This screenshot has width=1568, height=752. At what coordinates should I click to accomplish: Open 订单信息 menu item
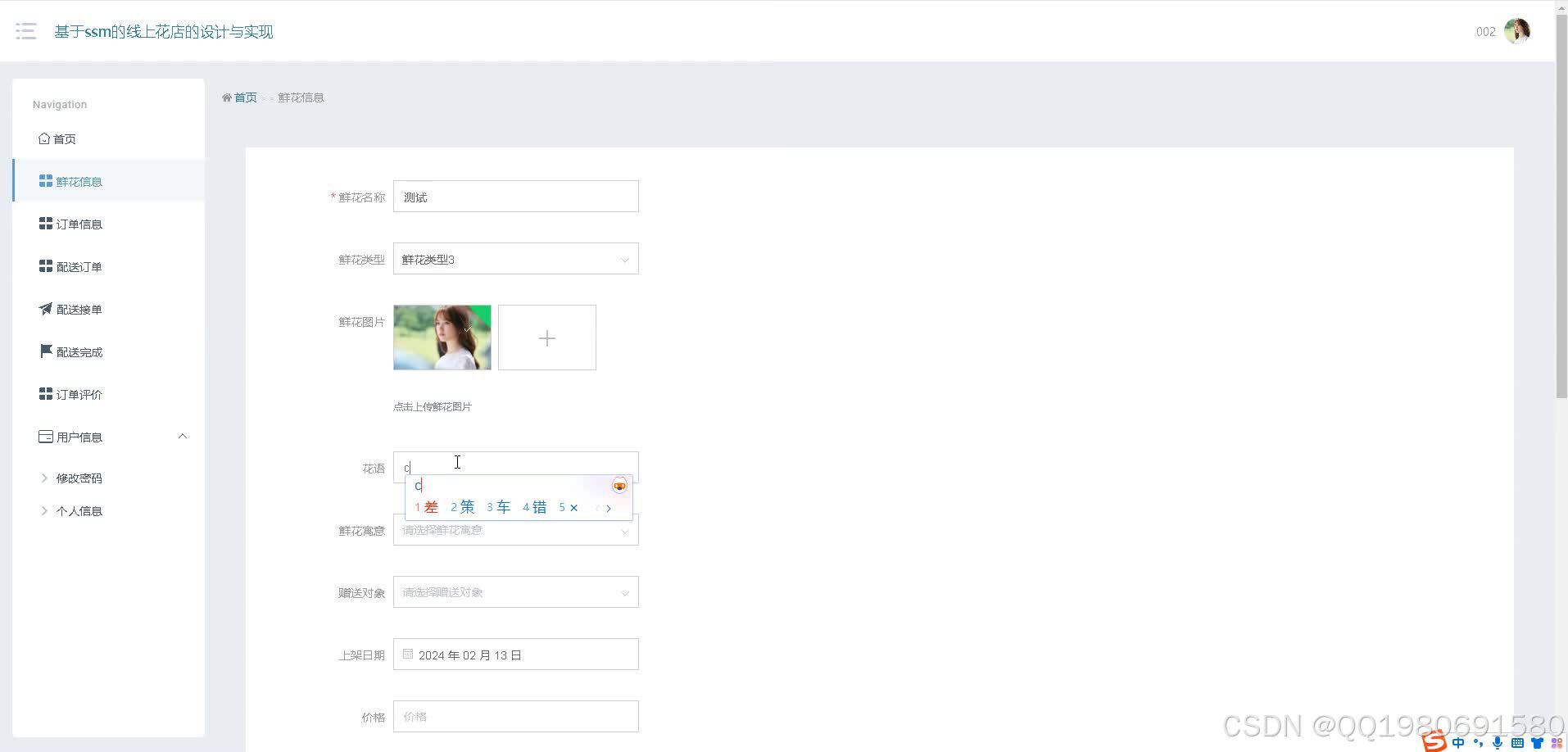(109, 224)
